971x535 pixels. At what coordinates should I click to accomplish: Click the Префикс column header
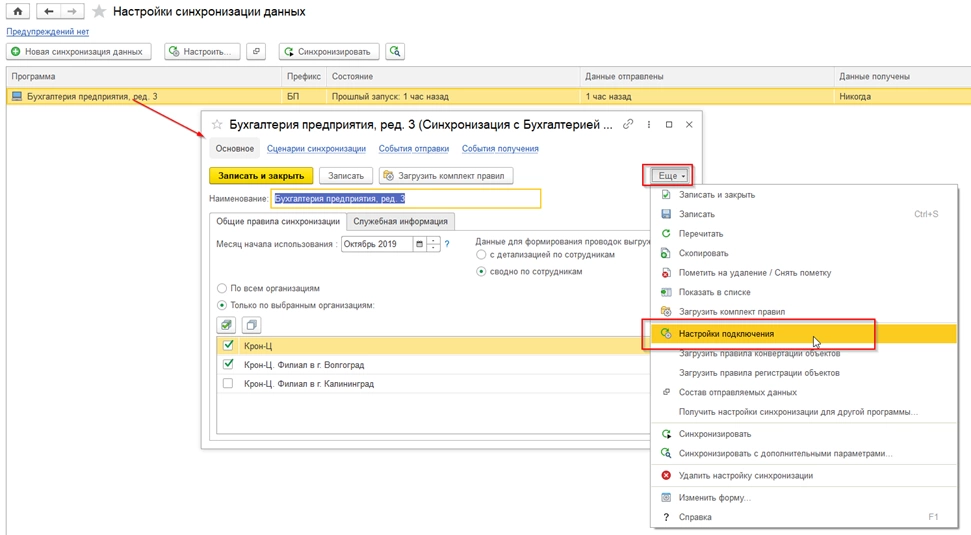(304, 76)
